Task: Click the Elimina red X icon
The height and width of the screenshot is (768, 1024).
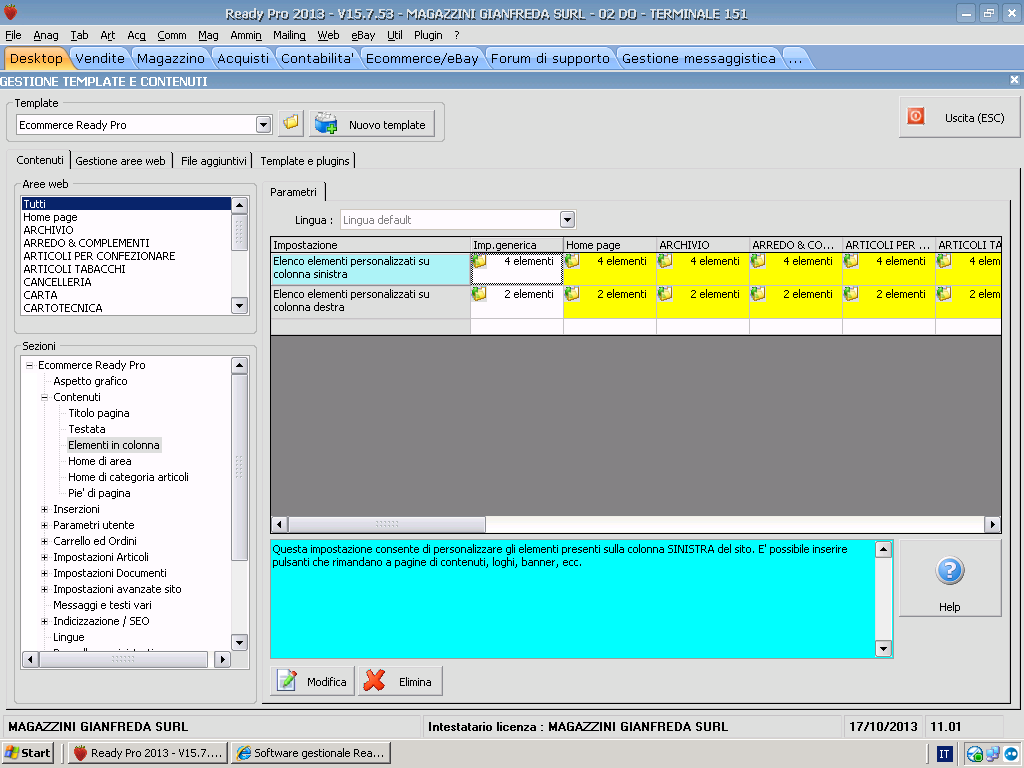Action: pyautogui.click(x=400, y=681)
